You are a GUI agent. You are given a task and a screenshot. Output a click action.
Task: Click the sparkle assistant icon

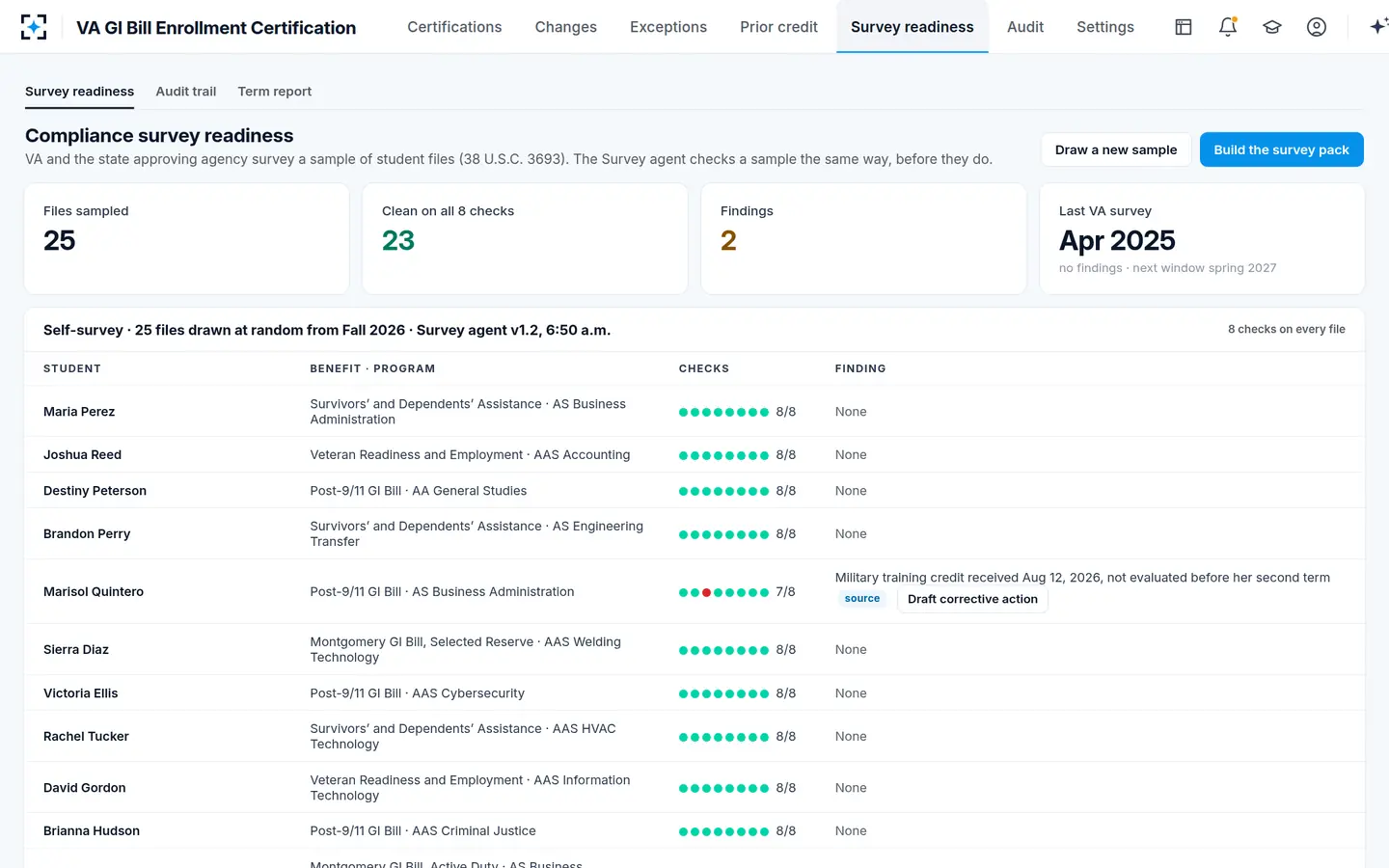1378,27
